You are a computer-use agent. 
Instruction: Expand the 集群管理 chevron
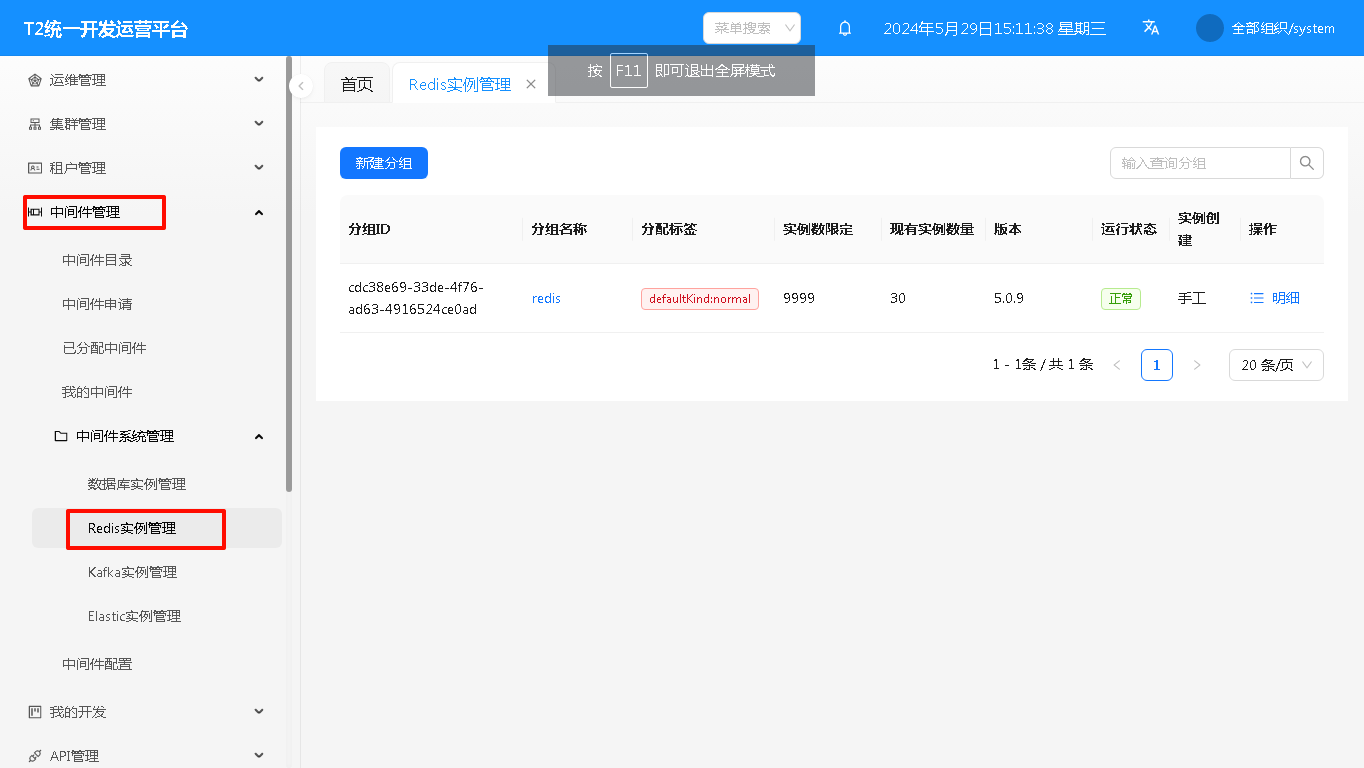(x=259, y=124)
